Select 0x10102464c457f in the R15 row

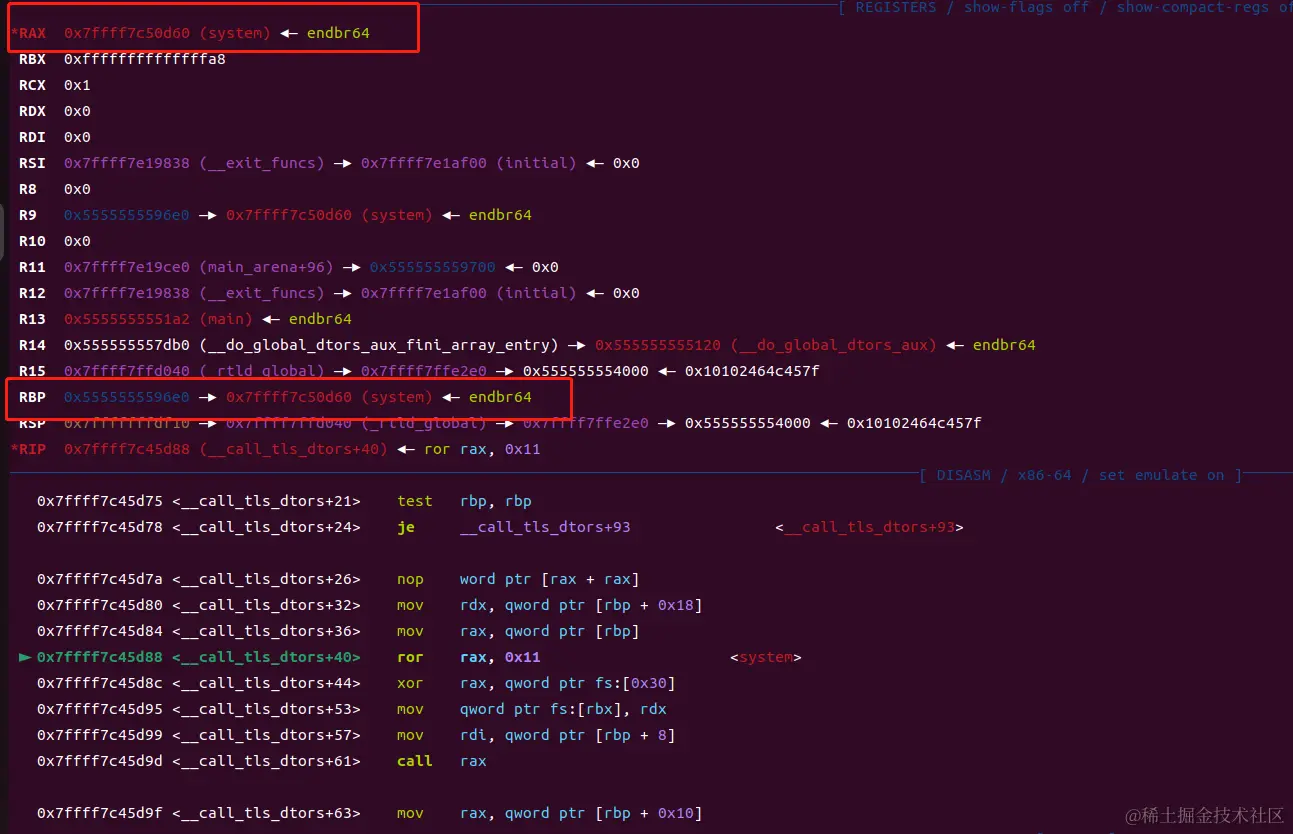click(x=752, y=371)
